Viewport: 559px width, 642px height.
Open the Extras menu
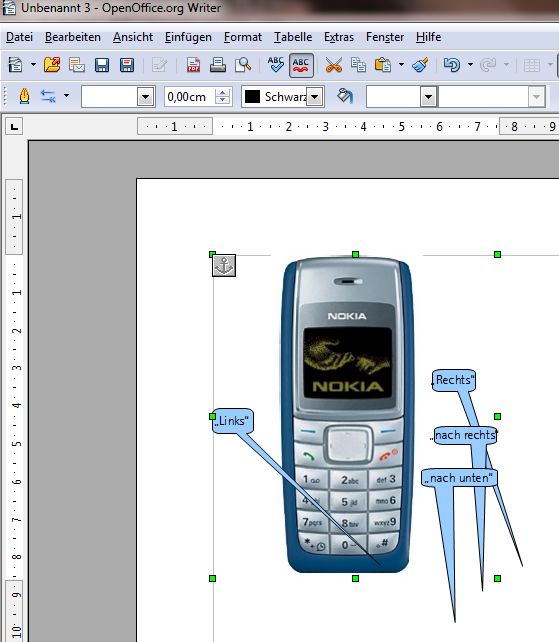pyautogui.click(x=339, y=37)
